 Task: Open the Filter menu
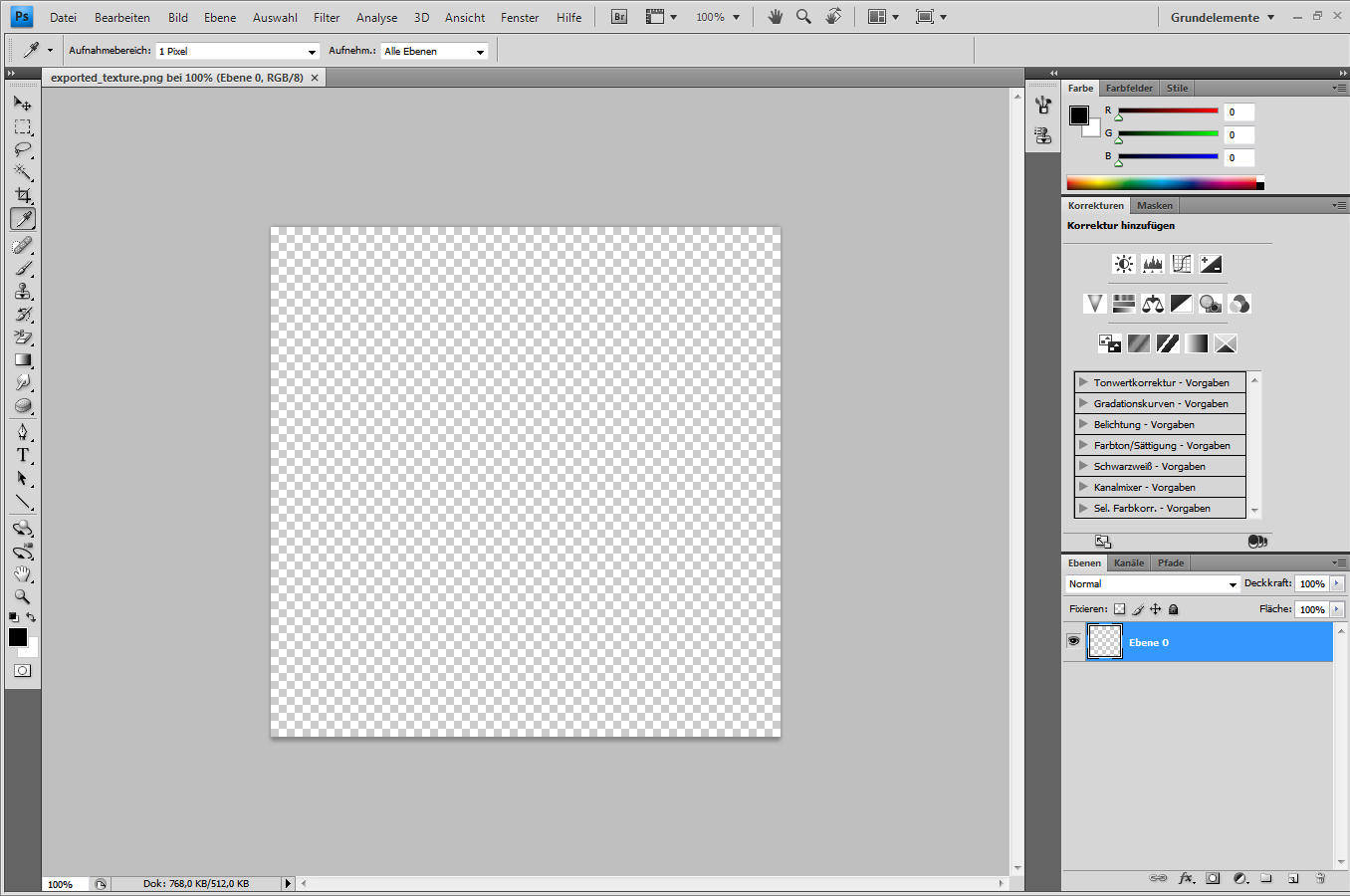click(x=327, y=18)
